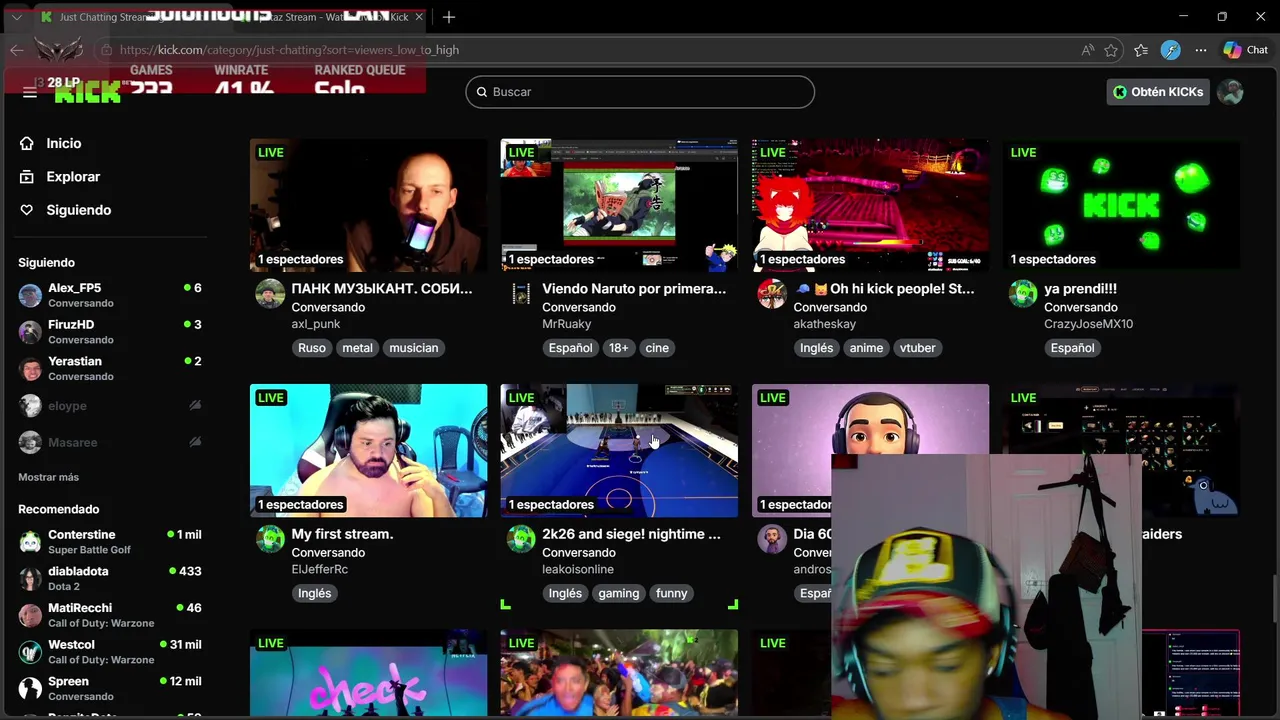Open the tab list dropdown arrow

coord(16,17)
